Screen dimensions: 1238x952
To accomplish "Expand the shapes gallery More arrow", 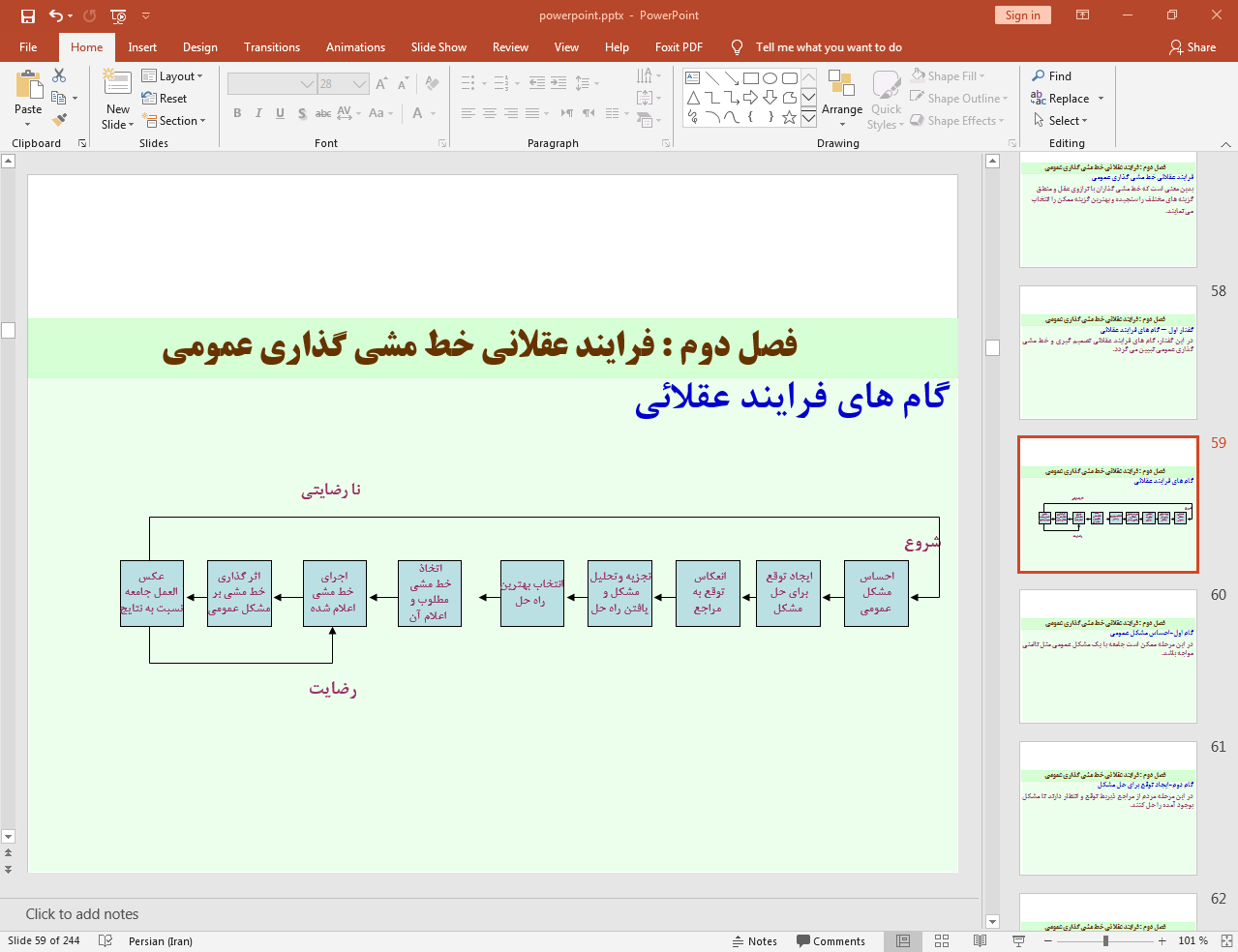I will [808, 117].
